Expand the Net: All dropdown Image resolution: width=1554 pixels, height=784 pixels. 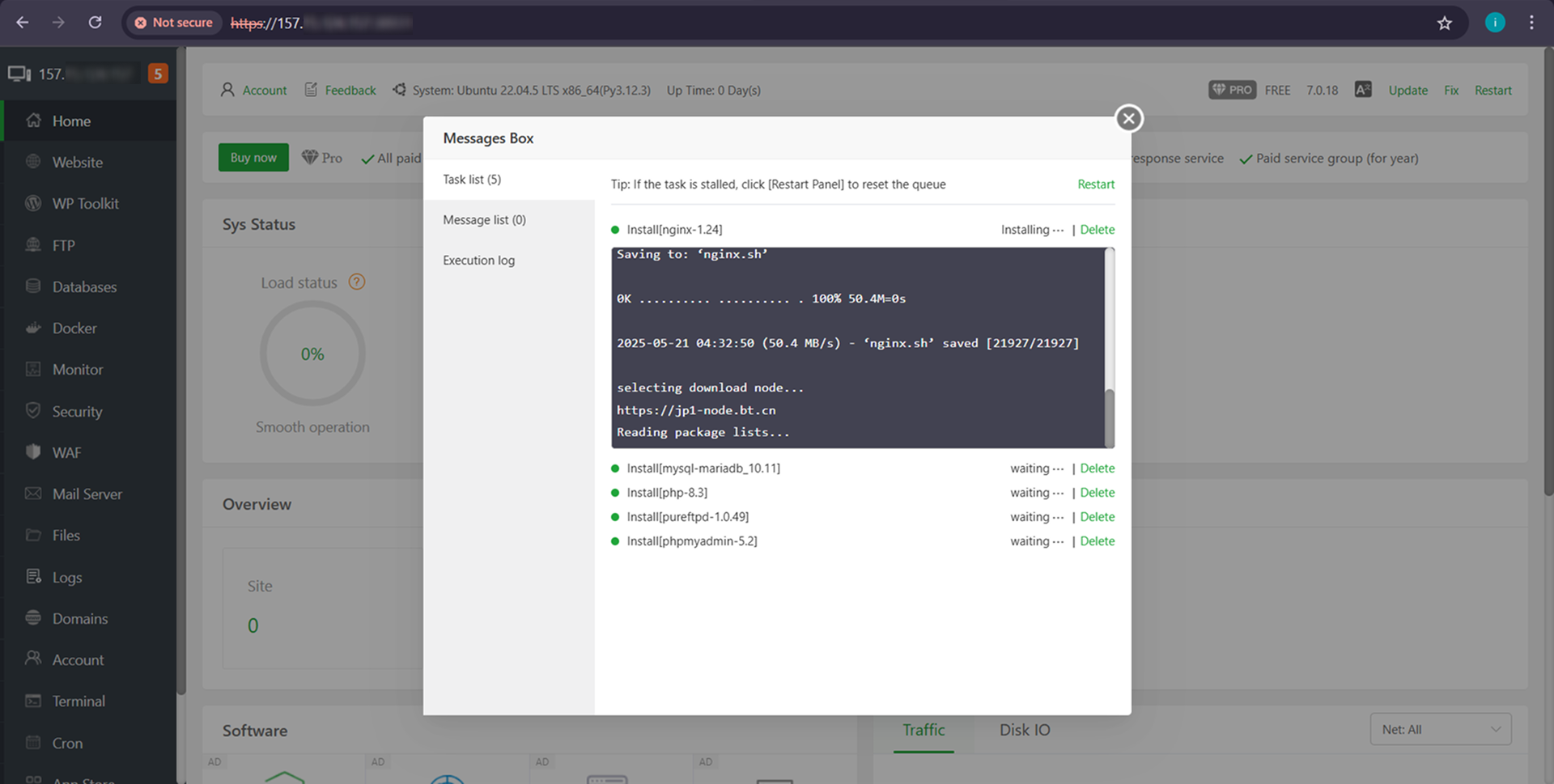(1440, 729)
